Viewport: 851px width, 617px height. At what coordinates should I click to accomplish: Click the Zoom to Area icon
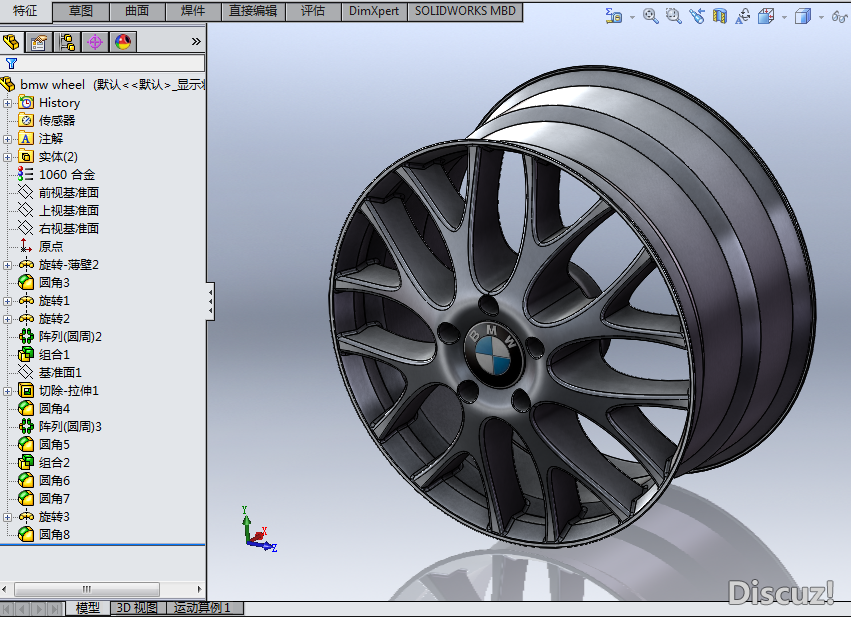coord(674,16)
